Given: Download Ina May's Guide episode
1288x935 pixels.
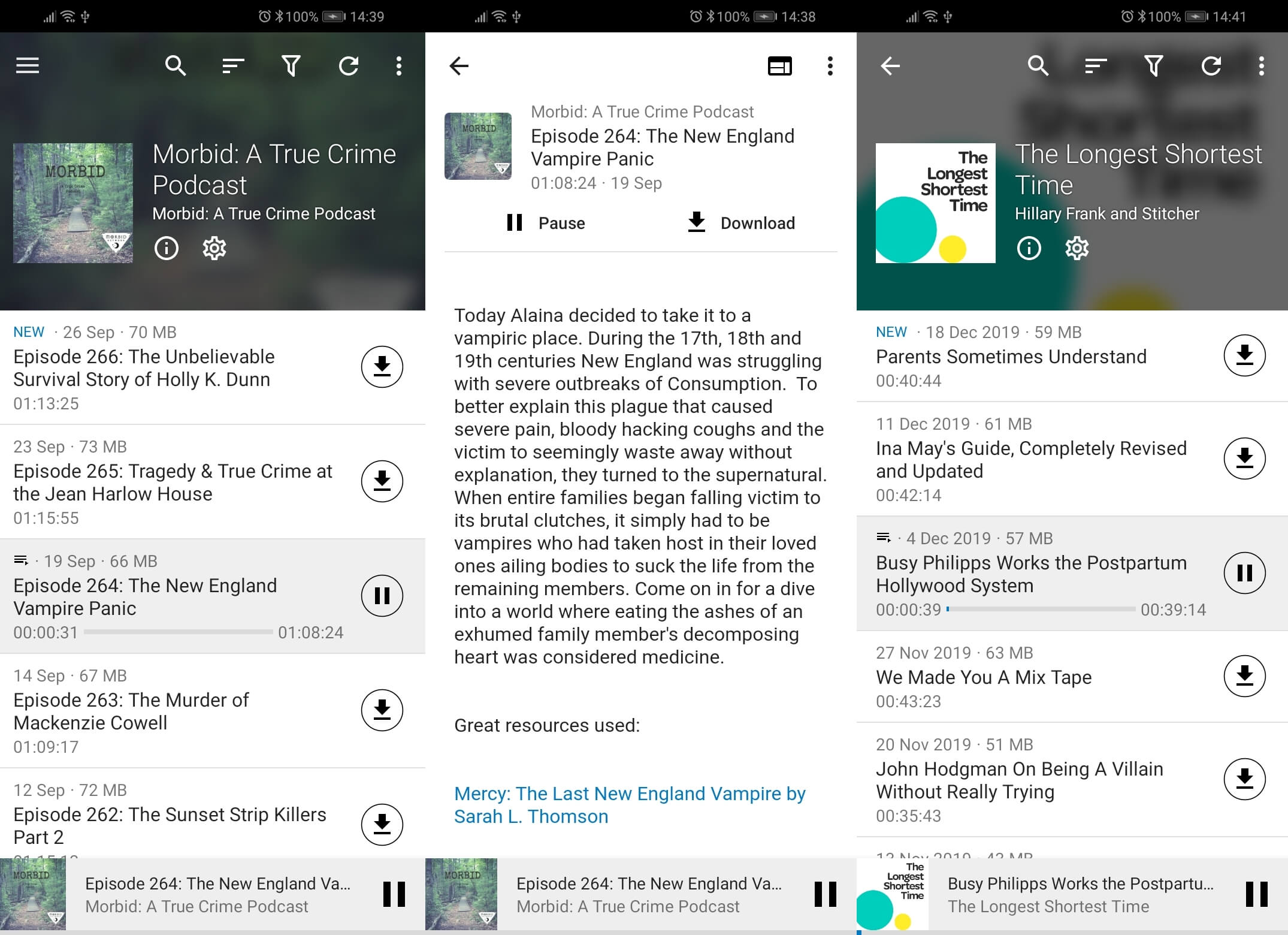Looking at the screenshot, I should click(x=1244, y=459).
